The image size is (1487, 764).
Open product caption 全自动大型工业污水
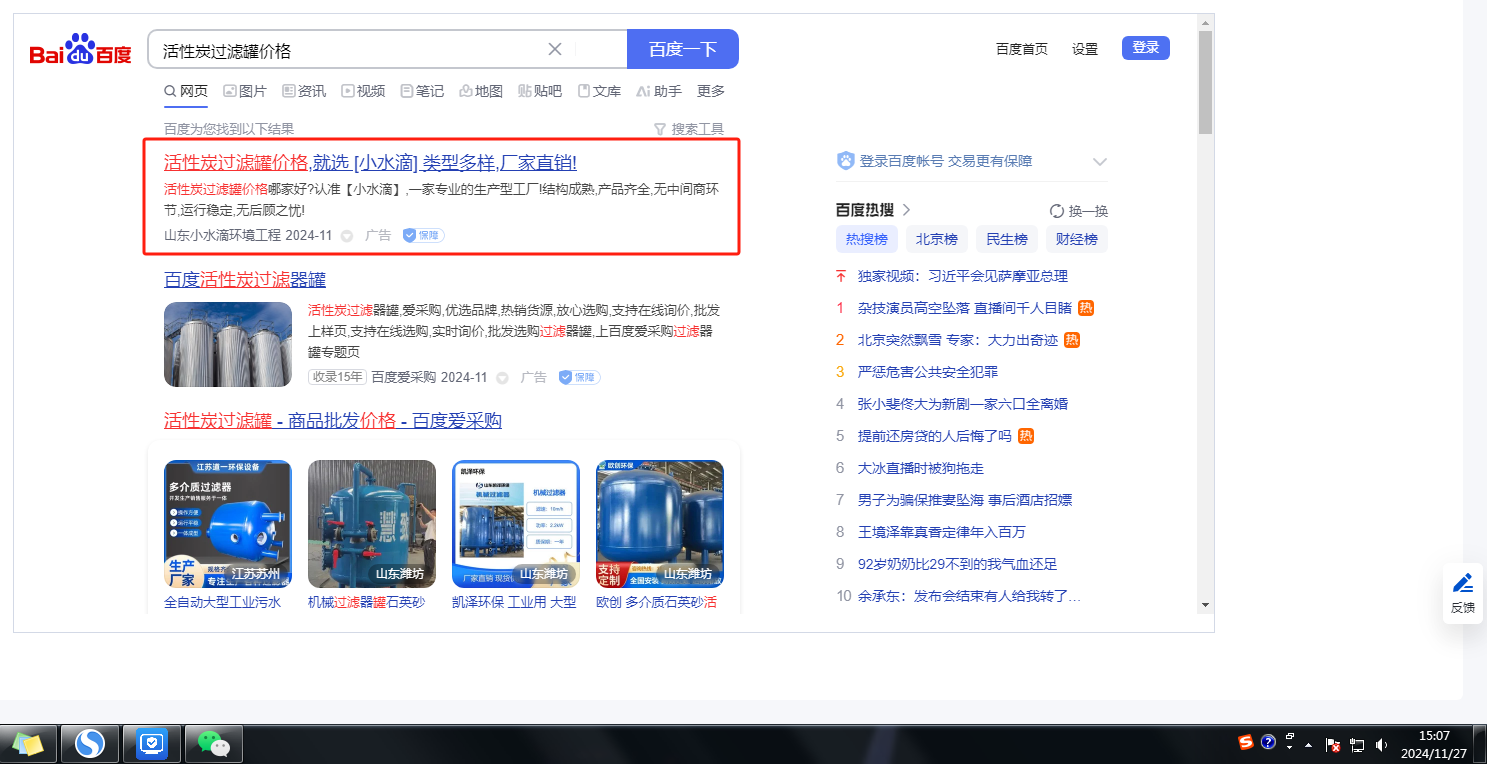click(223, 602)
